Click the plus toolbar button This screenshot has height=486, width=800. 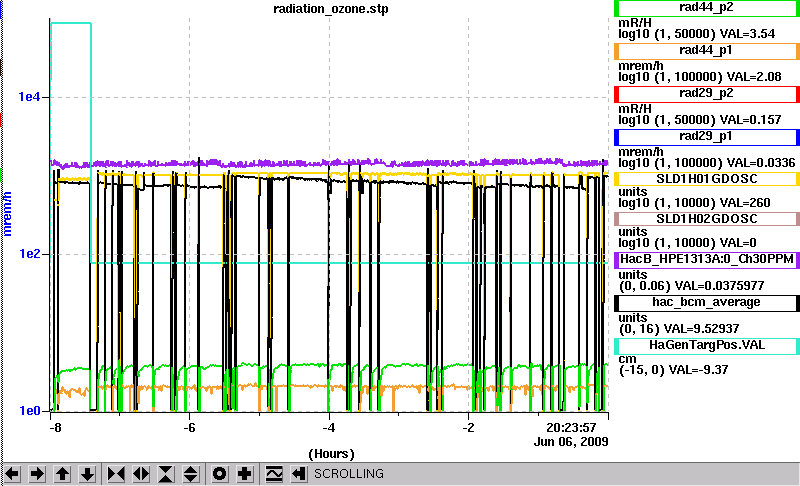coord(244,474)
